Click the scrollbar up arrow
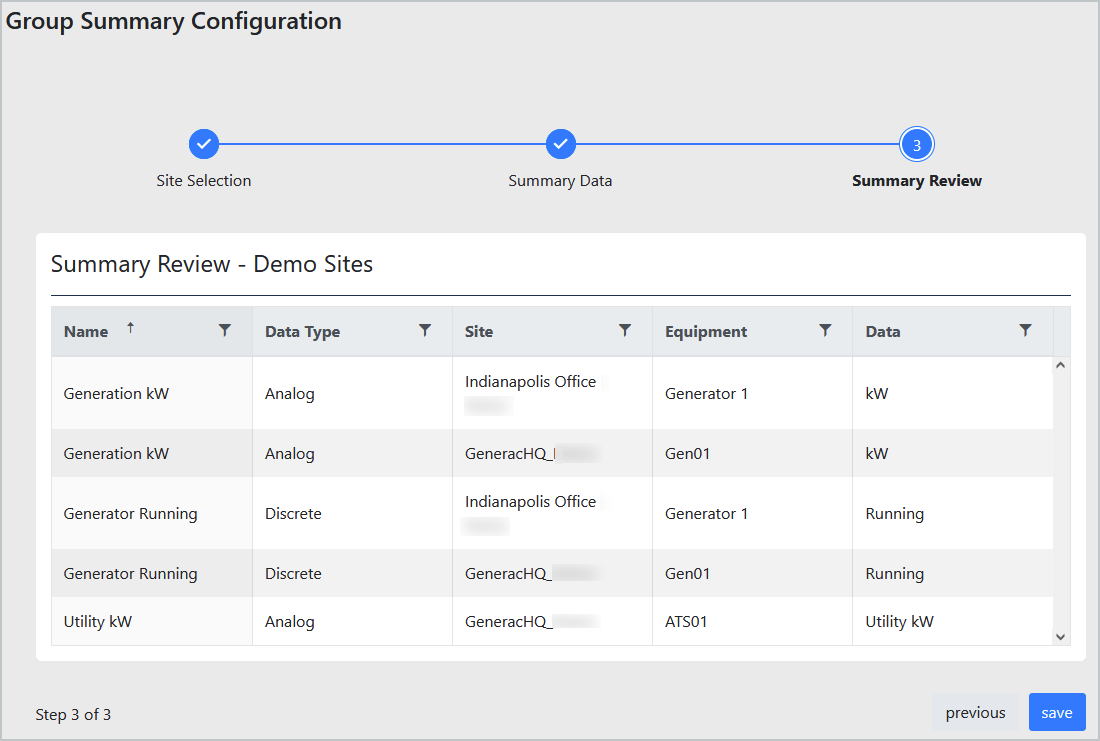The image size is (1100, 741). [x=1061, y=363]
